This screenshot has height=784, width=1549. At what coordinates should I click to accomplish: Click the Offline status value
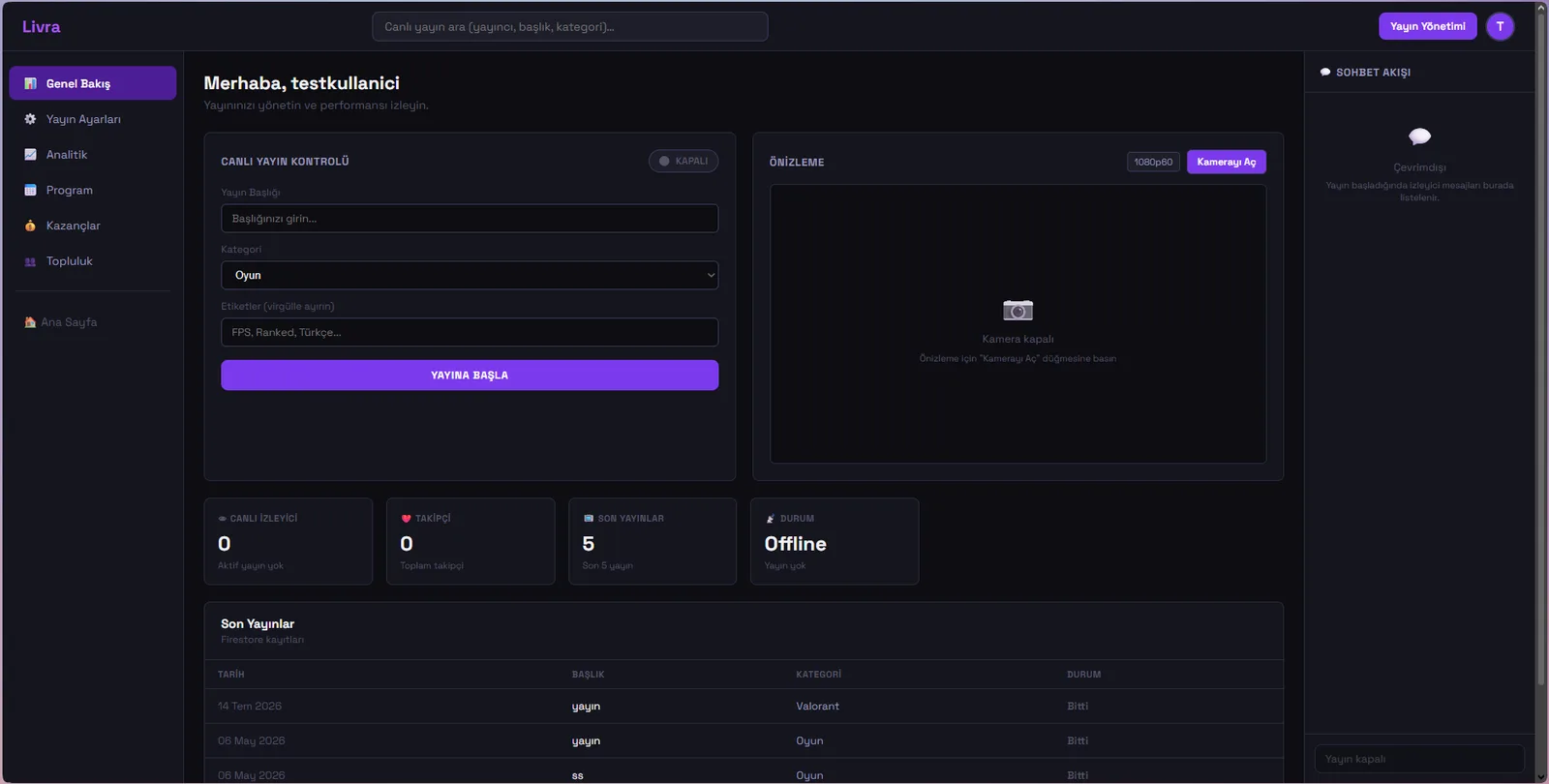pos(795,544)
